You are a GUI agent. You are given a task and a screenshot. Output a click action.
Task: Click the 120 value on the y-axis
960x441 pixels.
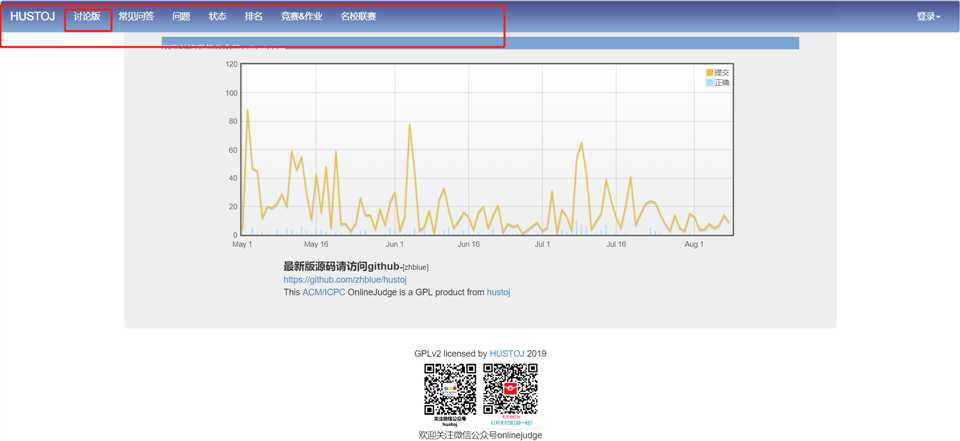coord(231,64)
